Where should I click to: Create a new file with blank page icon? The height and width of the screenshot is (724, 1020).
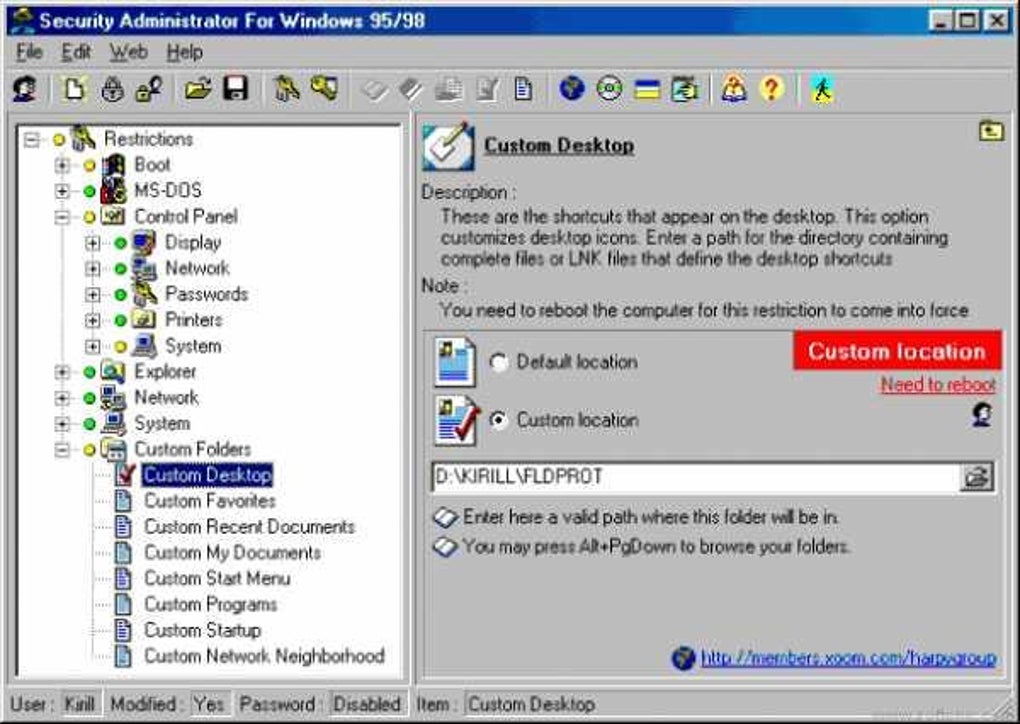coord(74,89)
